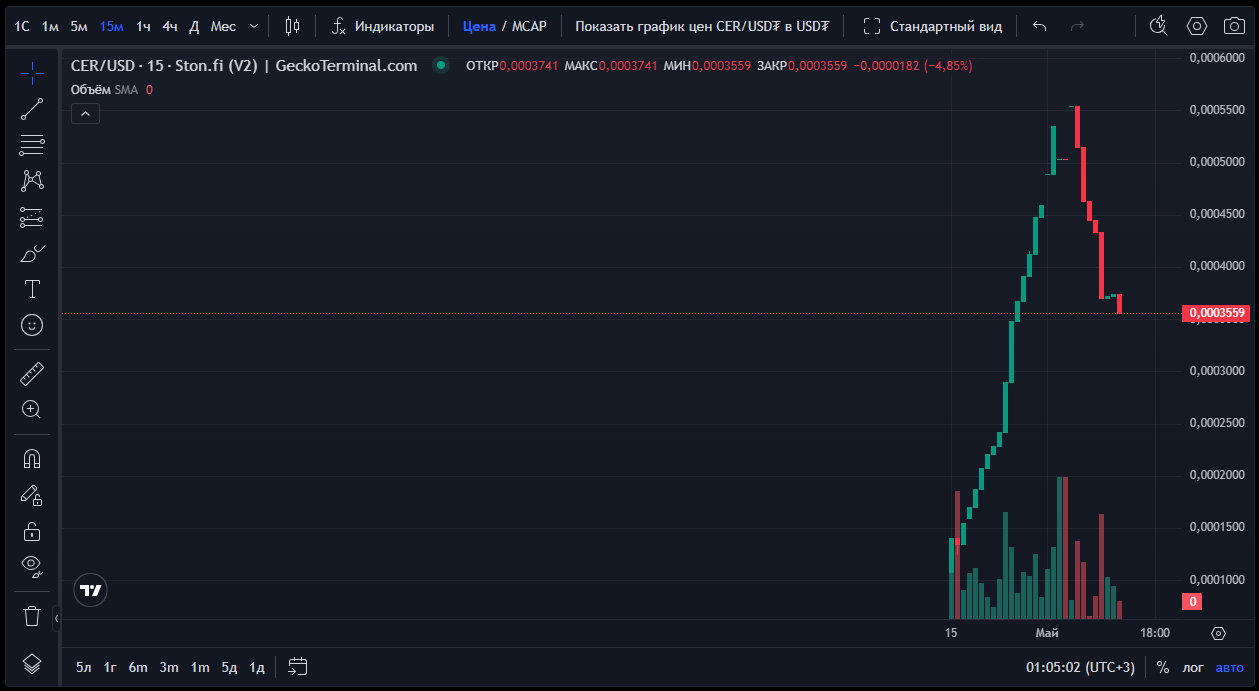The width and height of the screenshot is (1259, 691).
Task: Toggle the log scale option
Action: pyautogui.click(x=1193, y=667)
